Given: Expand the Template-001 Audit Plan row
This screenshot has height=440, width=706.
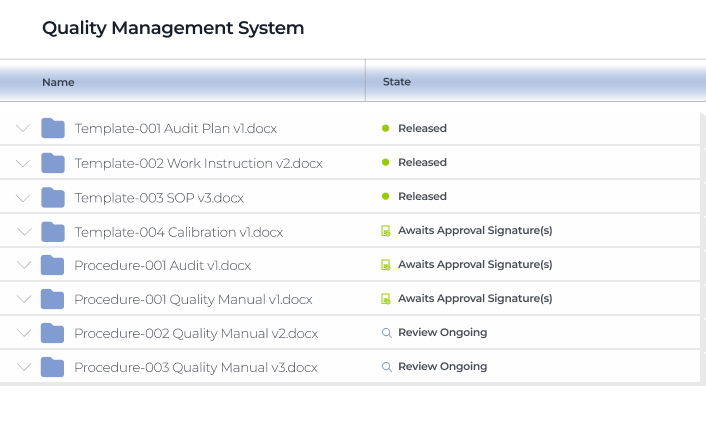Looking at the screenshot, I should (x=24, y=128).
